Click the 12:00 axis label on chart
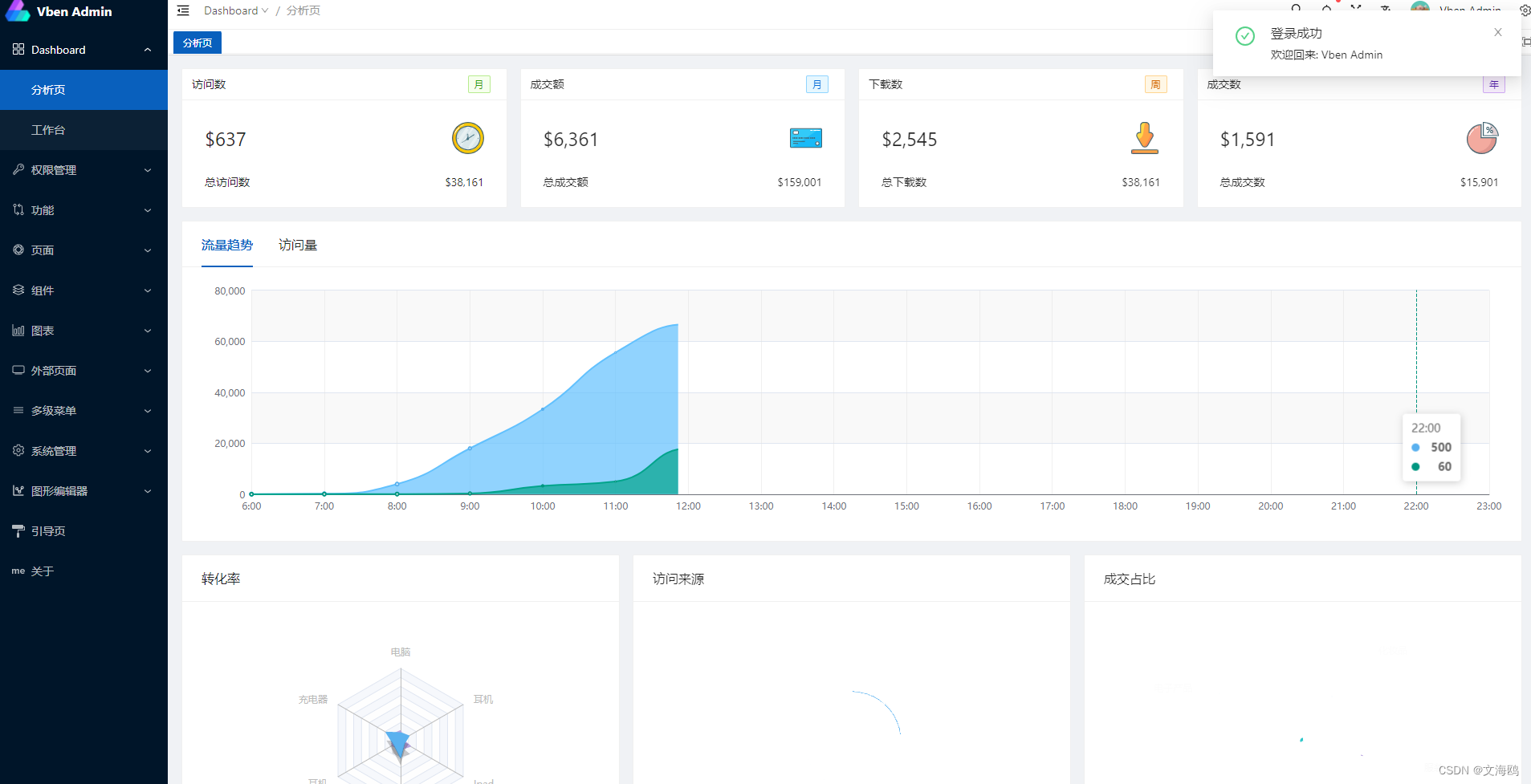1531x784 pixels. (x=688, y=506)
